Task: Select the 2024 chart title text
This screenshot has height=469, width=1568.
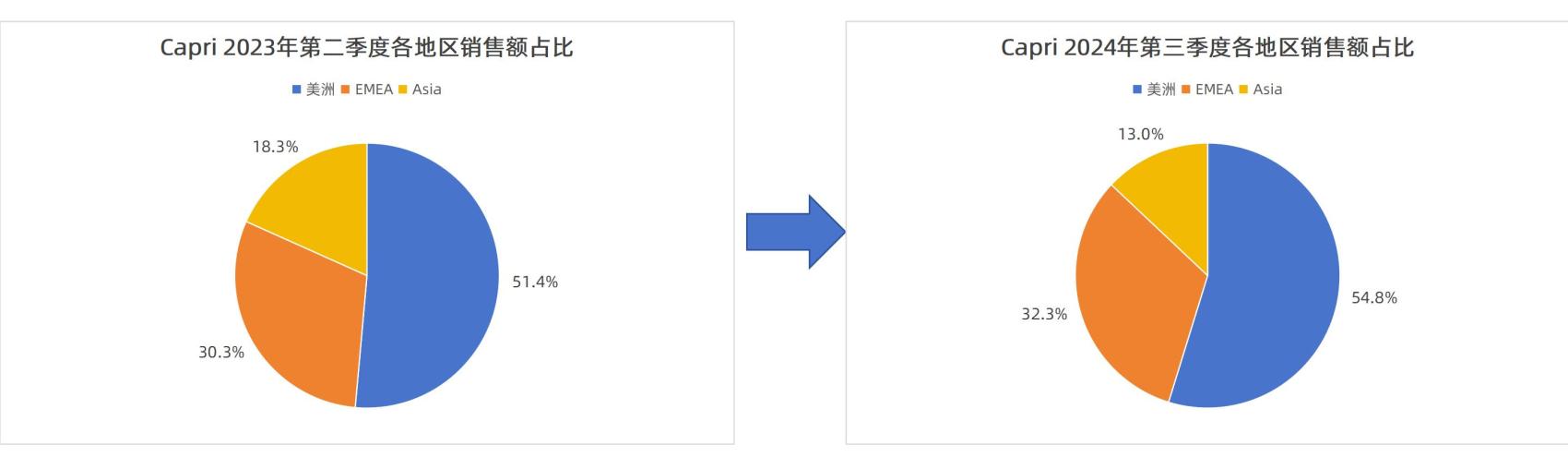Action: pos(1207,47)
